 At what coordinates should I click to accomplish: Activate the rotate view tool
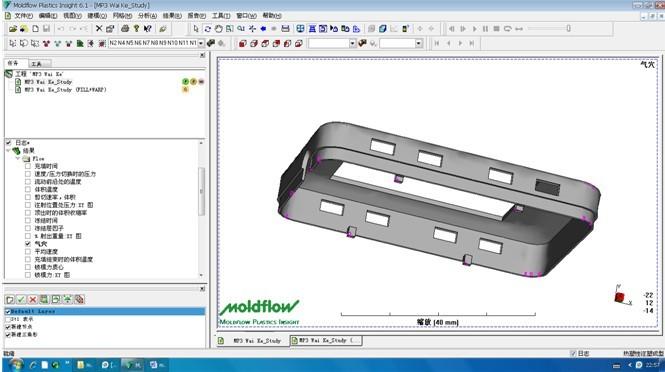(x=207, y=29)
